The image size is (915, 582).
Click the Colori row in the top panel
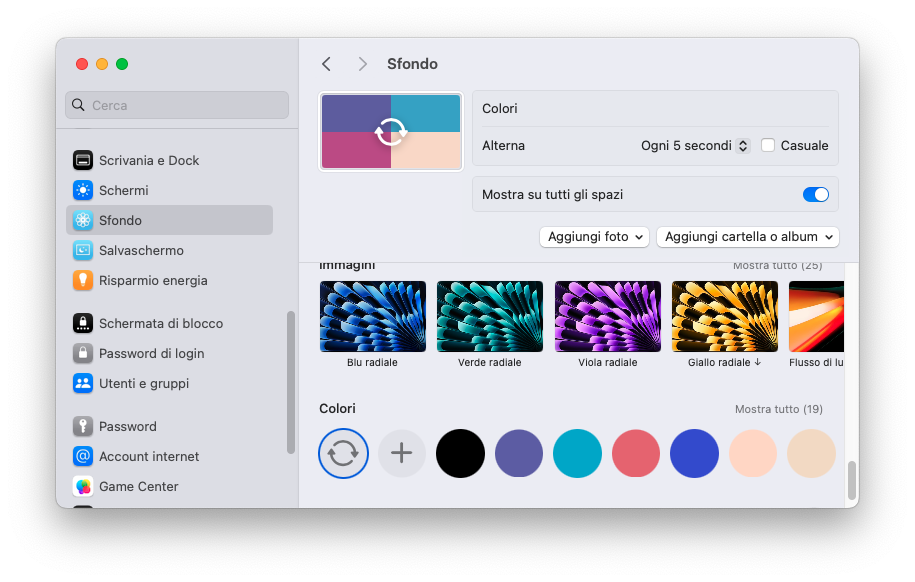click(x=655, y=109)
